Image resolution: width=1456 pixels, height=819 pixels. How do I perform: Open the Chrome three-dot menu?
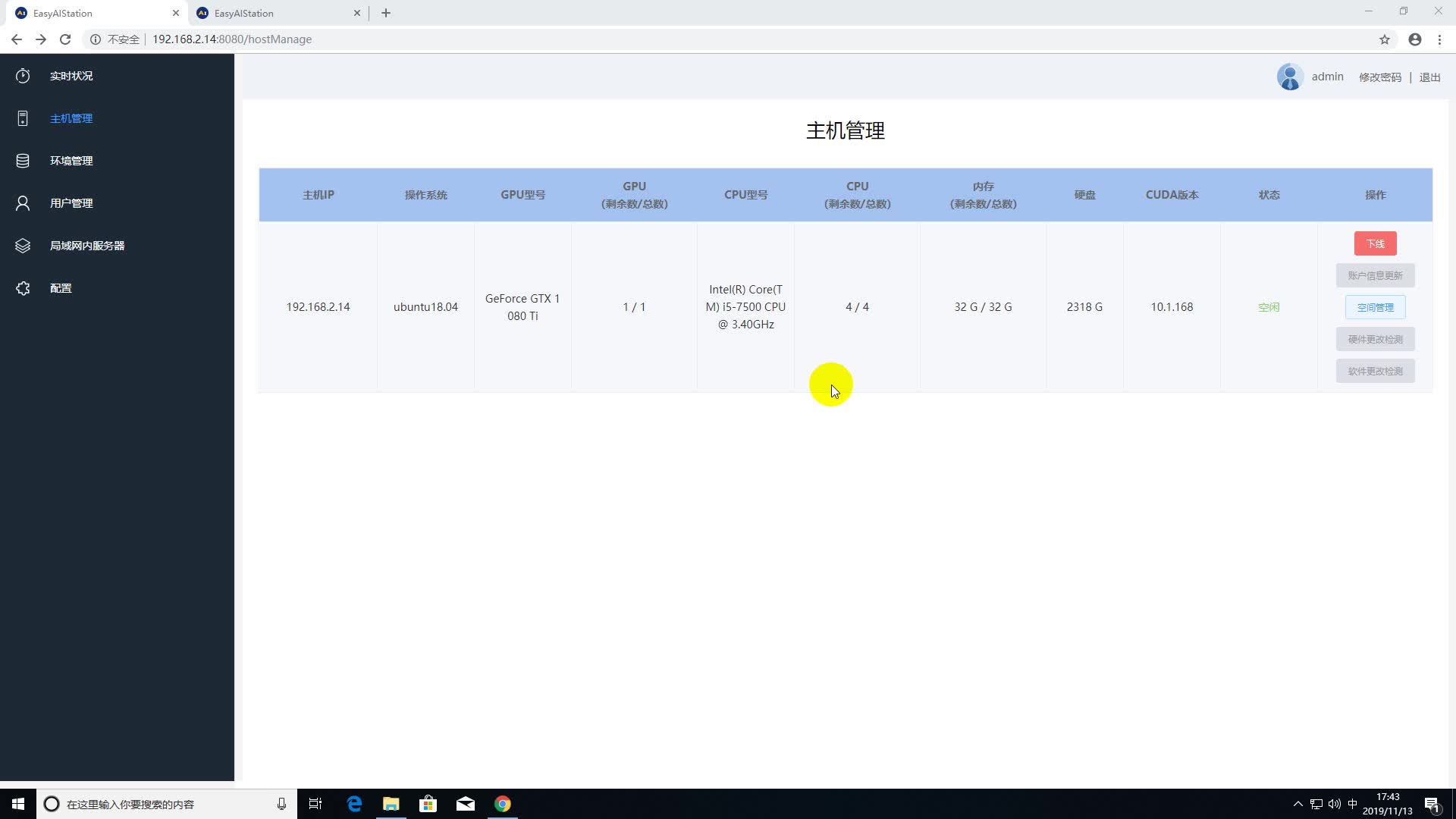(x=1440, y=39)
